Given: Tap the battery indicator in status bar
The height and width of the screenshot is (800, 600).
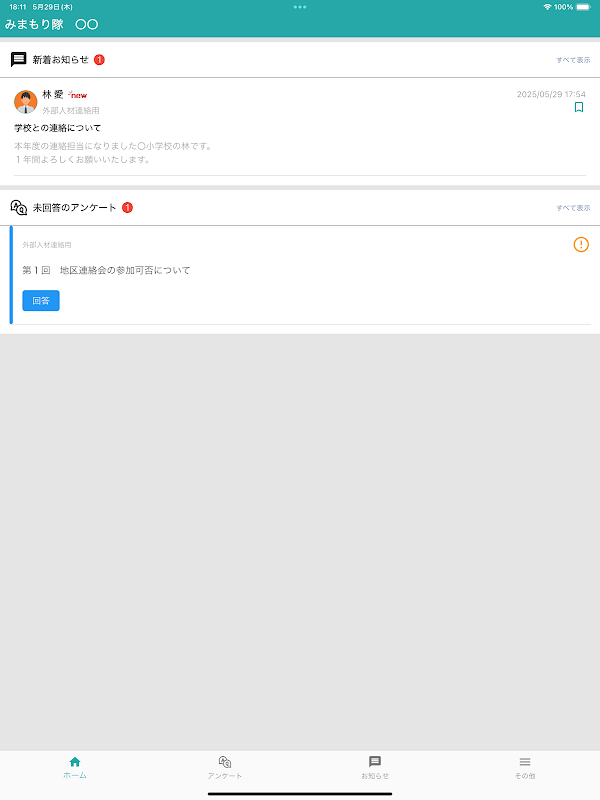Looking at the screenshot, I should (583, 7).
